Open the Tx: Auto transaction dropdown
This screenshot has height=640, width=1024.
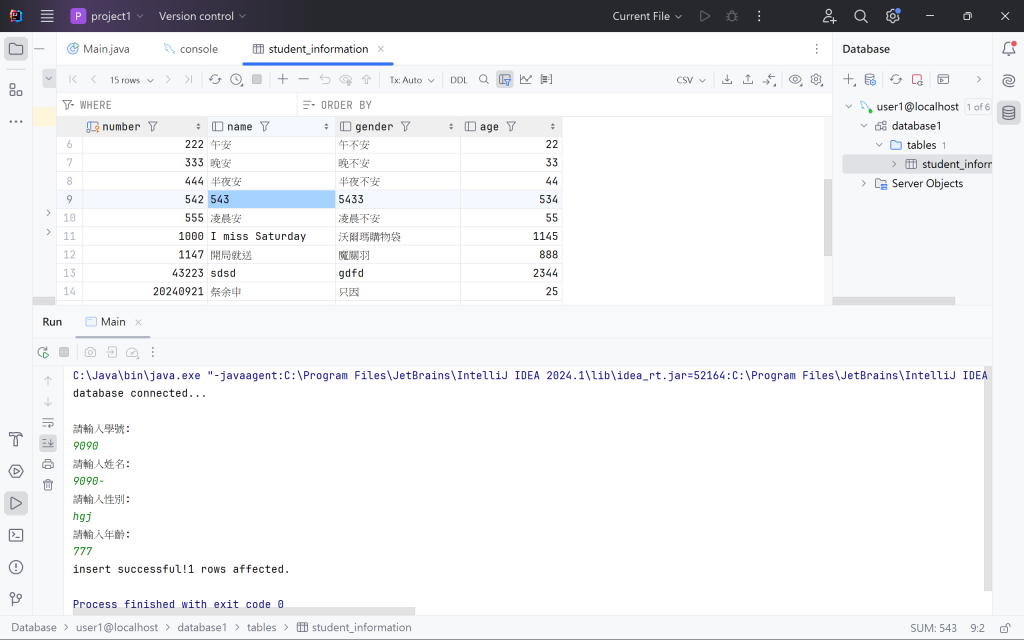[x=411, y=80]
